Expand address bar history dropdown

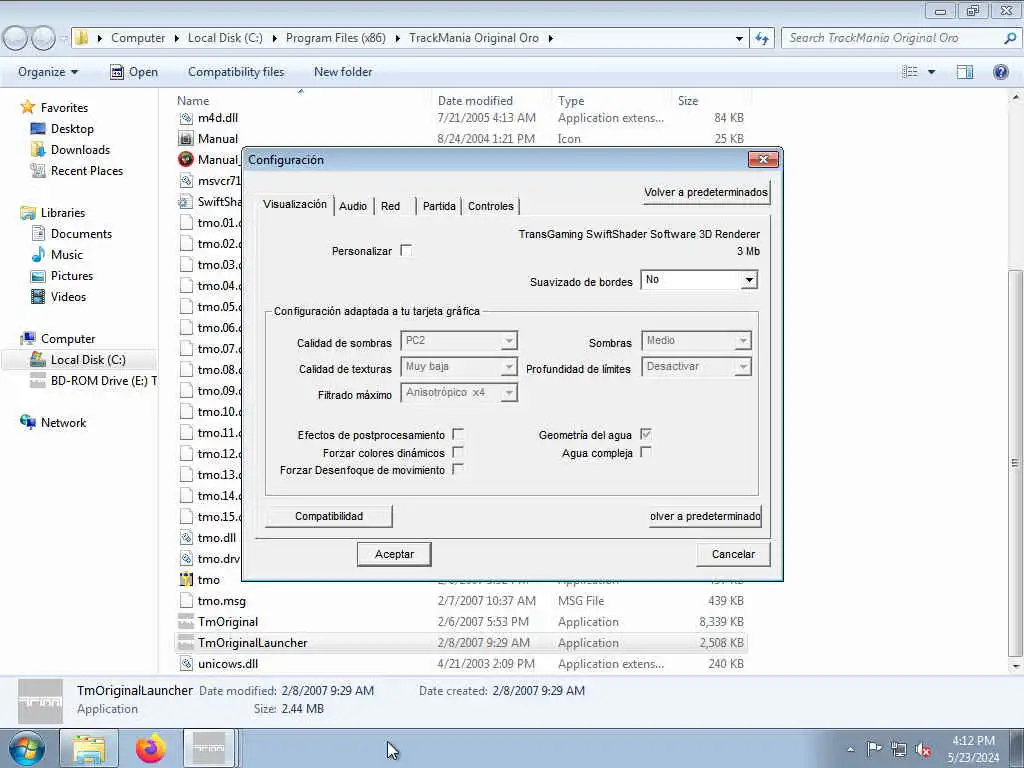point(739,39)
